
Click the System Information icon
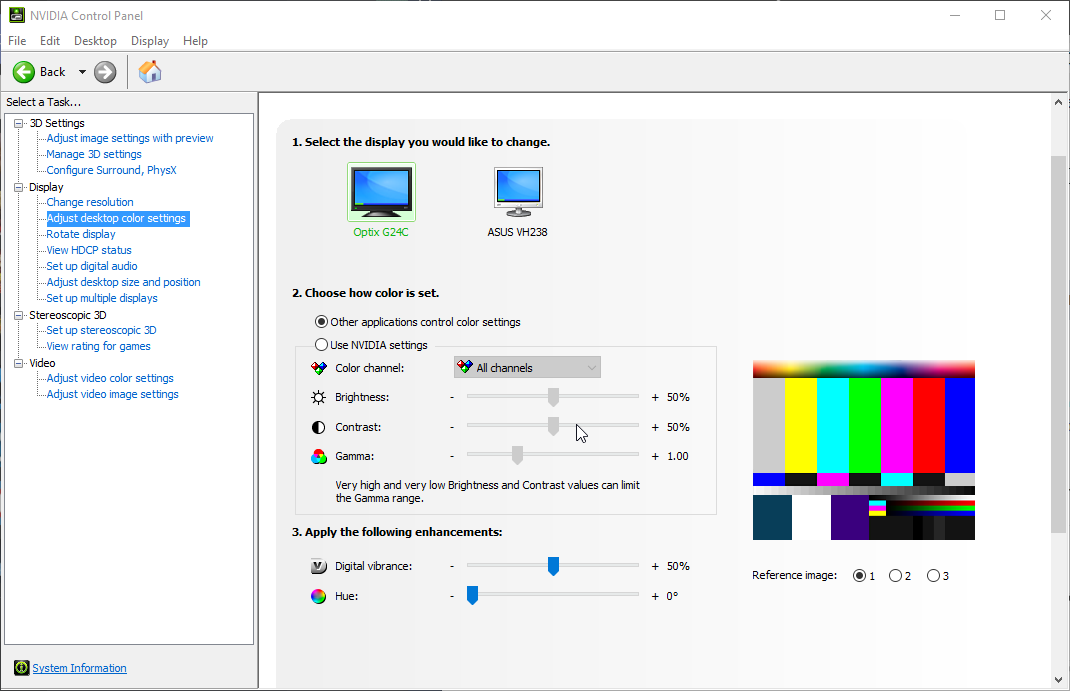tap(21, 668)
